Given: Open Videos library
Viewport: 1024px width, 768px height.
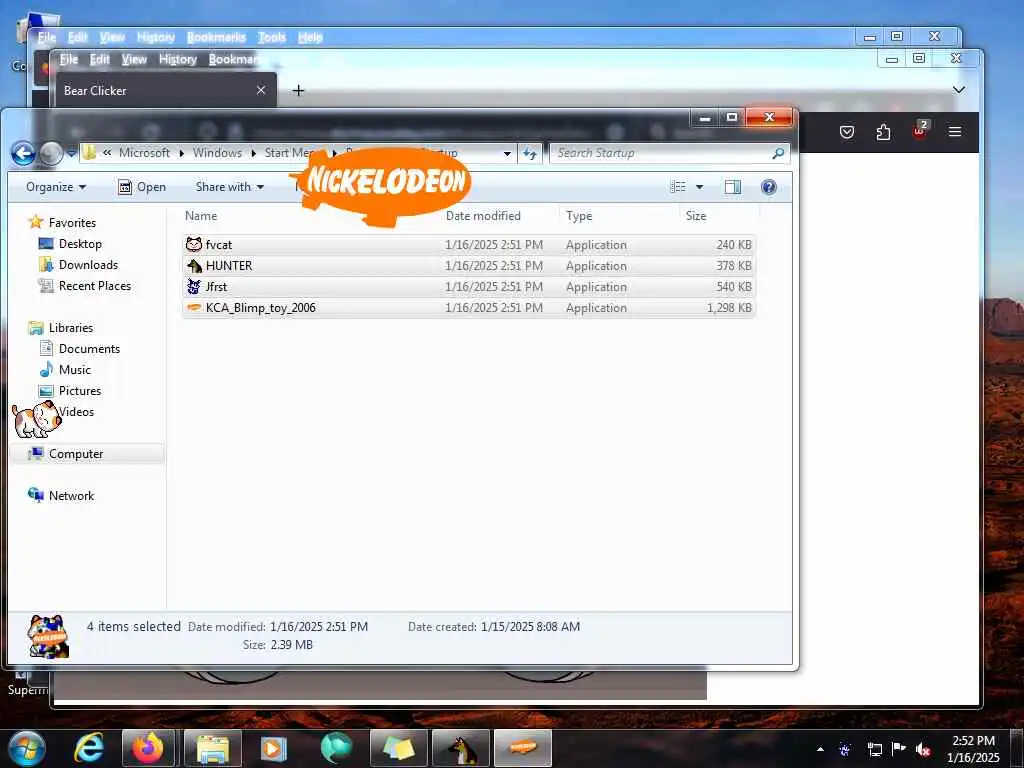Looking at the screenshot, I should pos(76,412).
